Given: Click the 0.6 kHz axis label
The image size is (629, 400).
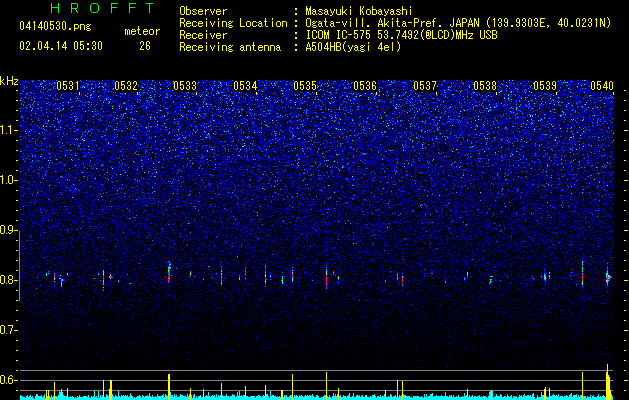Looking at the screenshot, I should [x=8, y=380].
